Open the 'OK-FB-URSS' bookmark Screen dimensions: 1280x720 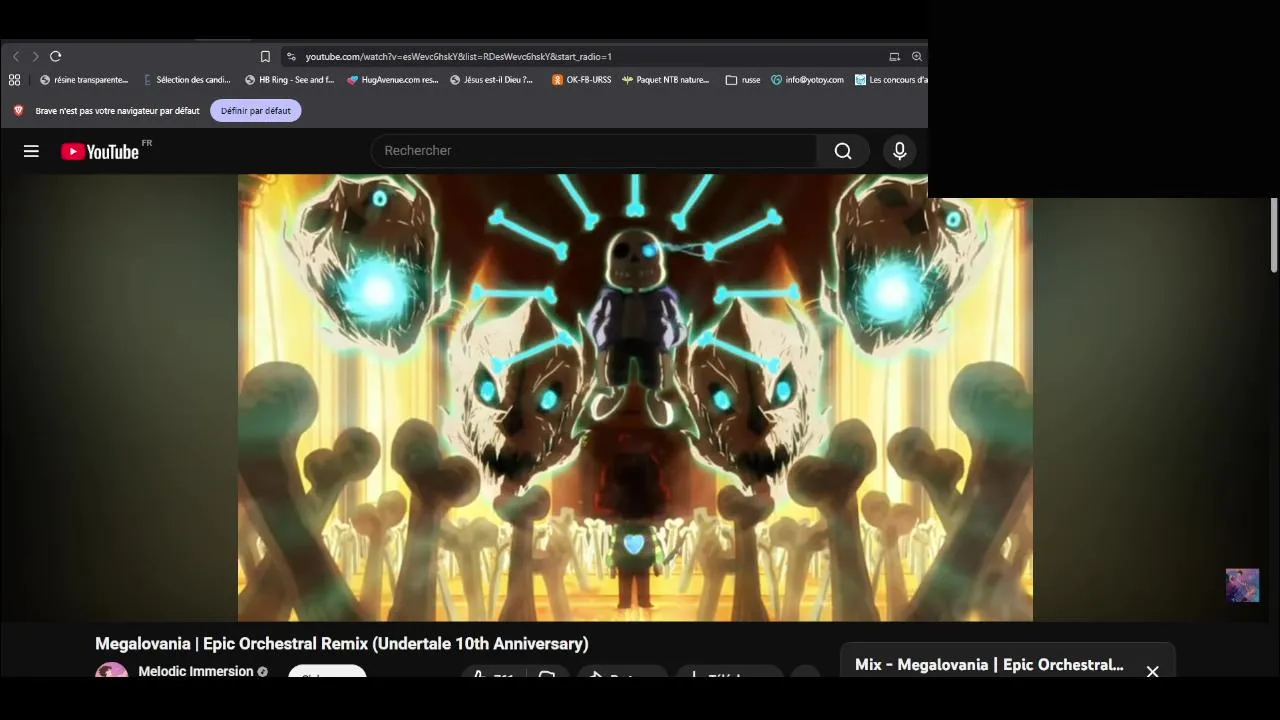(x=582, y=80)
